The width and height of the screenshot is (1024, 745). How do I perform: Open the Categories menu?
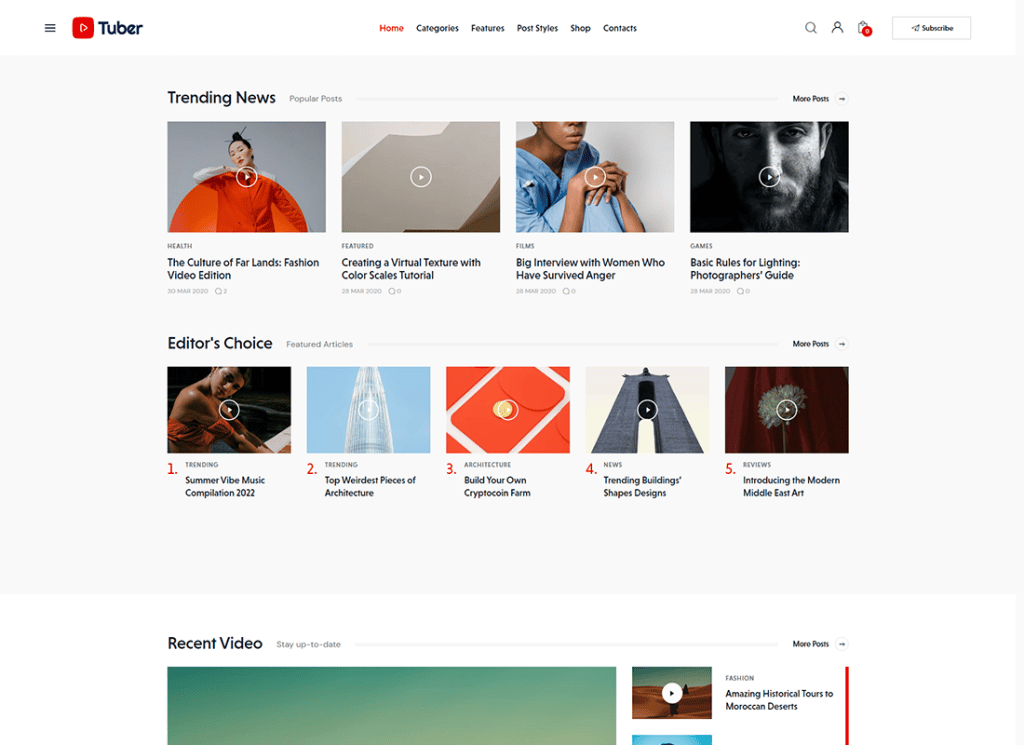(x=437, y=28)
